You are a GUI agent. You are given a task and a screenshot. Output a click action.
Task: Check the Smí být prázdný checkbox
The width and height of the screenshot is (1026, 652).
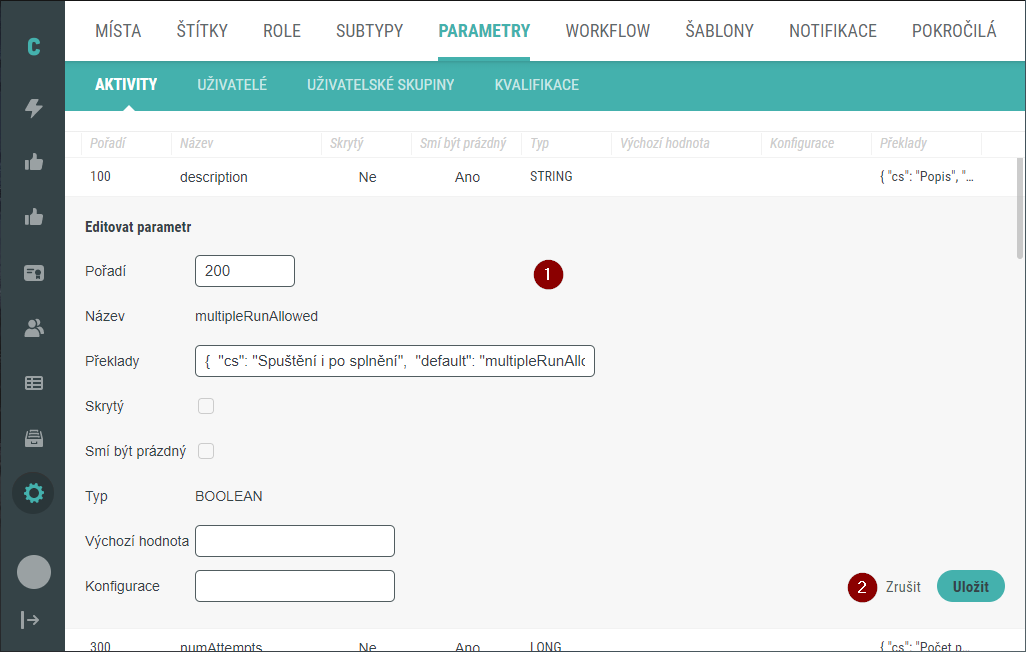[x=206, y=451]
